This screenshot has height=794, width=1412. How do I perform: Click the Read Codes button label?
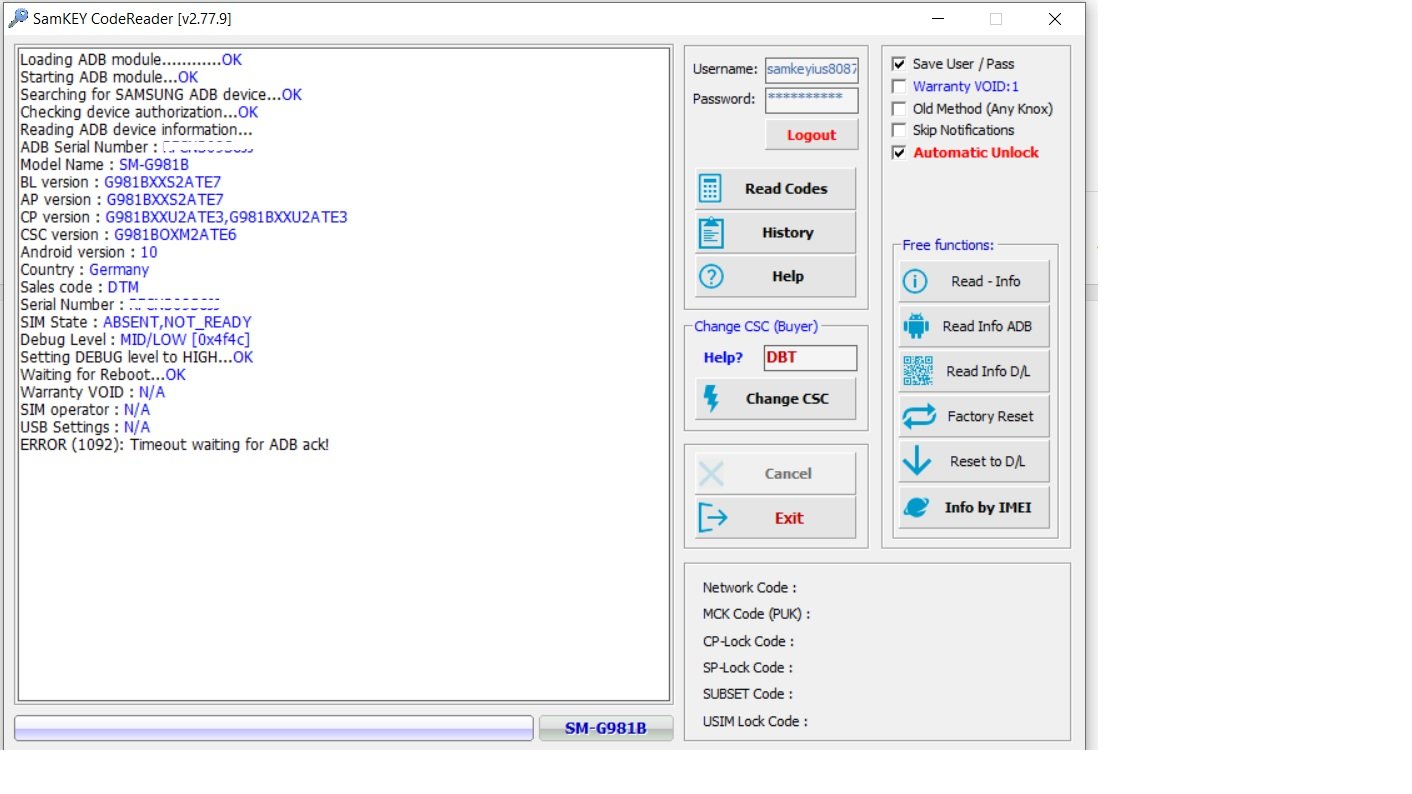(786, 188)
